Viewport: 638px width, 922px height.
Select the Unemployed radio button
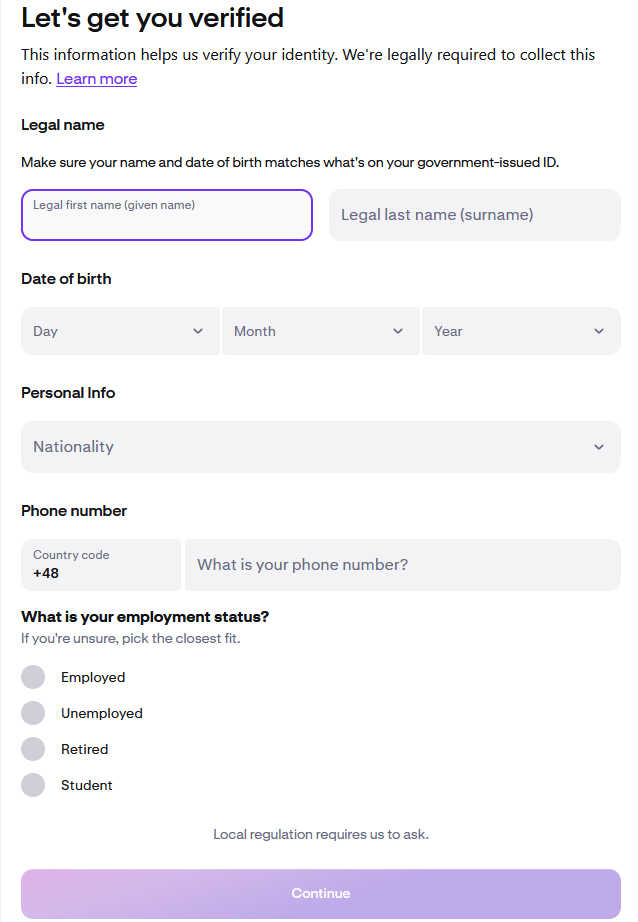(33, 713)
